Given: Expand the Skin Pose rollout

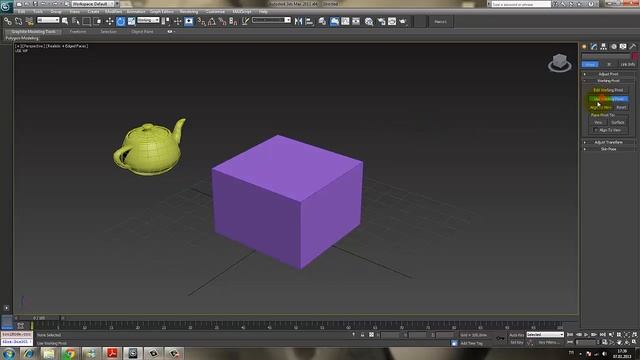Looking at the screenshot, I should [x=608, y=149].
